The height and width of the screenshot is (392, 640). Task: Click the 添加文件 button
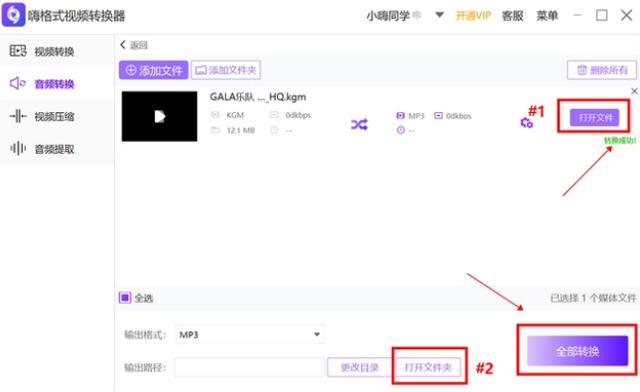(x=153, y=70)
